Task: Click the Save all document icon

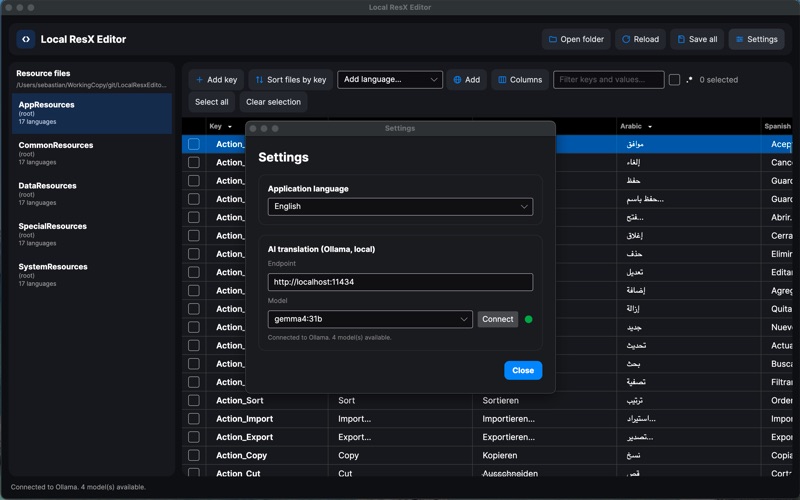Action: [x=681, y=39]
